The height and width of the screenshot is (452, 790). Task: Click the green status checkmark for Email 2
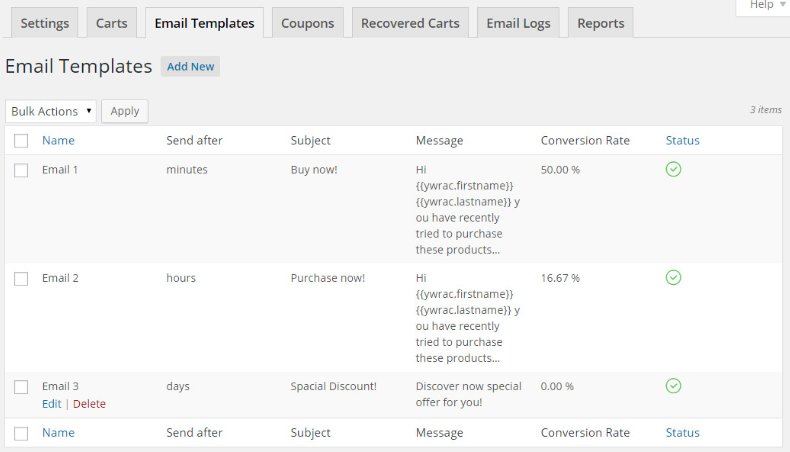[x=673, y=278]
